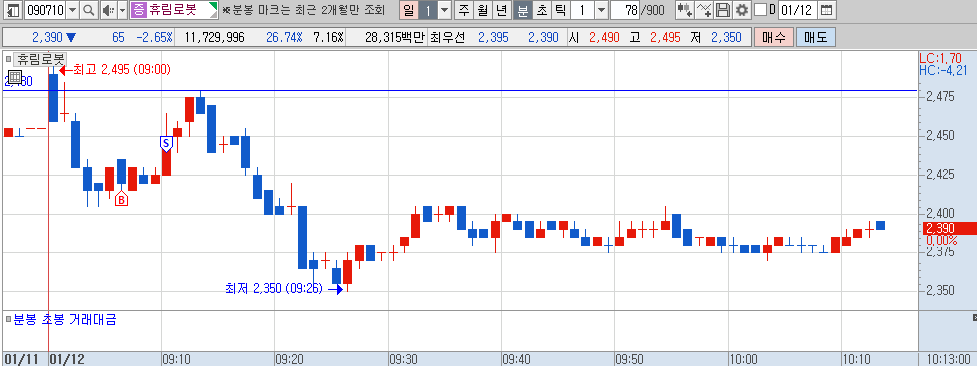Viewport: 977px width, 366px height.
Task: Click the add candlestick indicator icon
Action: click(684, 9)
